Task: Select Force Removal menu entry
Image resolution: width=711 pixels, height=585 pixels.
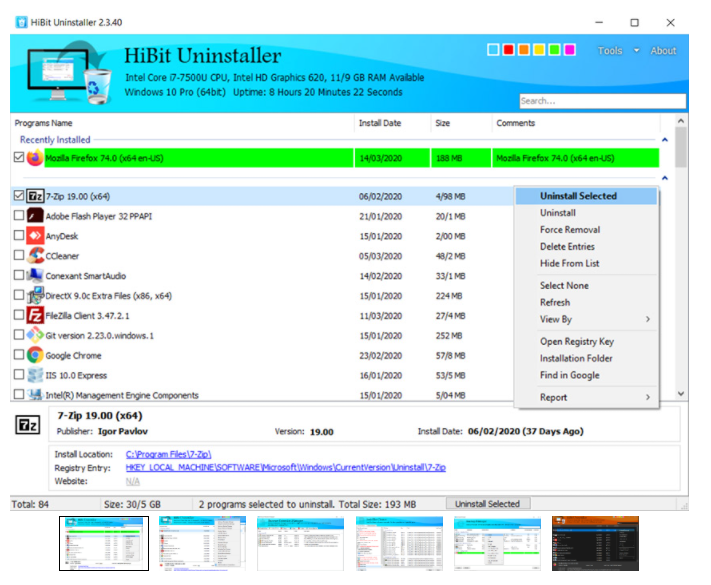Action: [586, 229]
